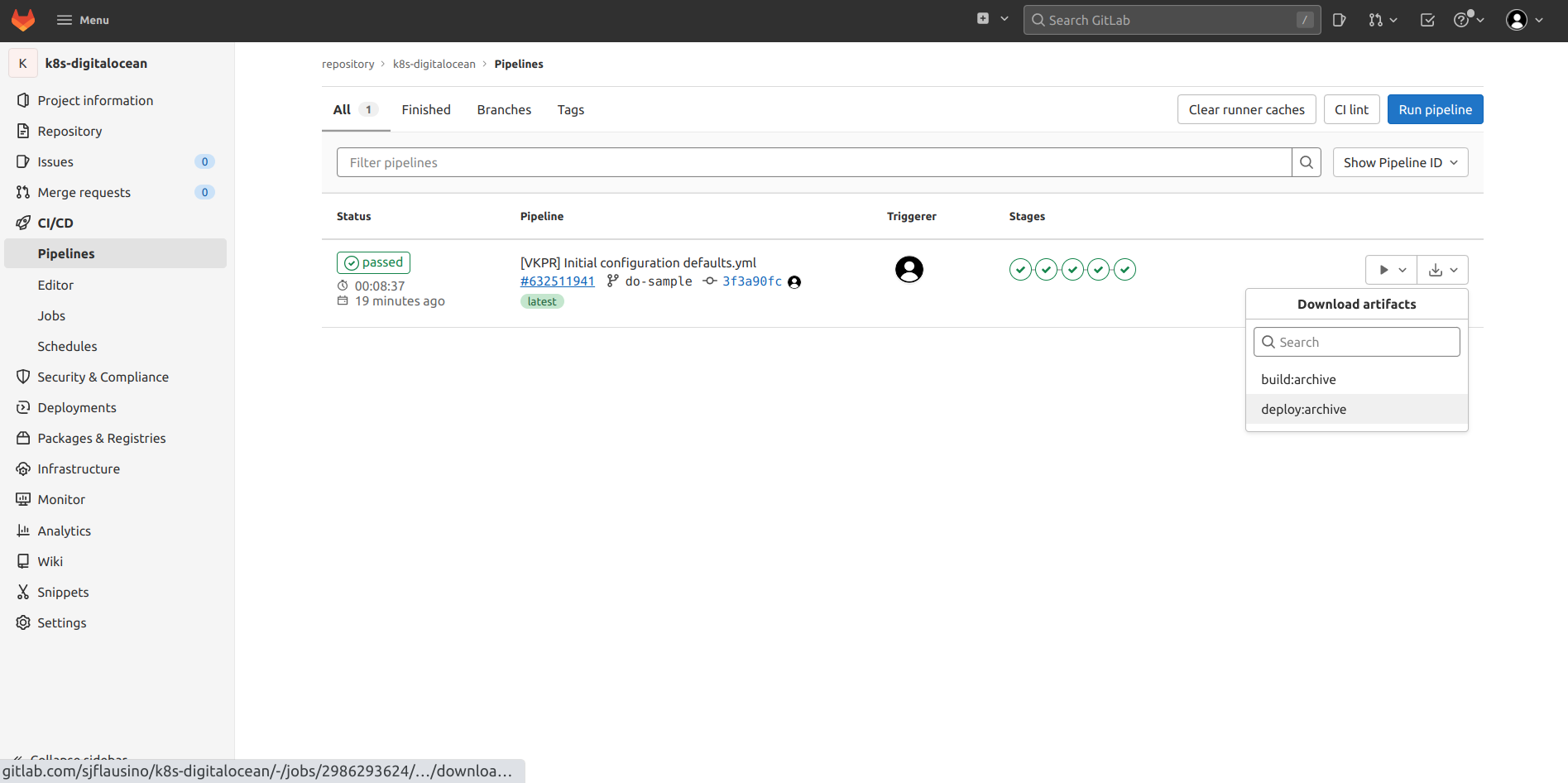Click the Deployments sidebar icon
Screen dimensions: 1568x783
click(23, 407)
